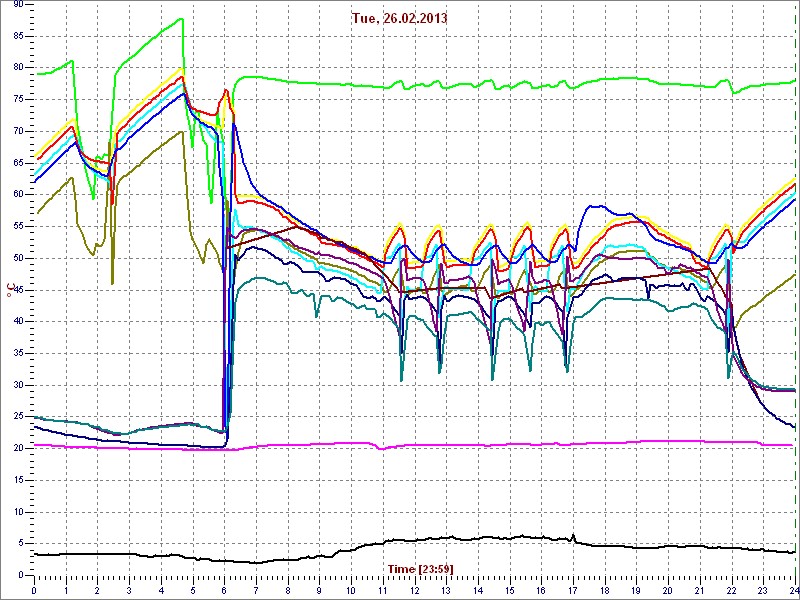This screenshot has height=600, width=800.
Task: Click the °C unit label on the vertical axis
Action: coord(10,289)
